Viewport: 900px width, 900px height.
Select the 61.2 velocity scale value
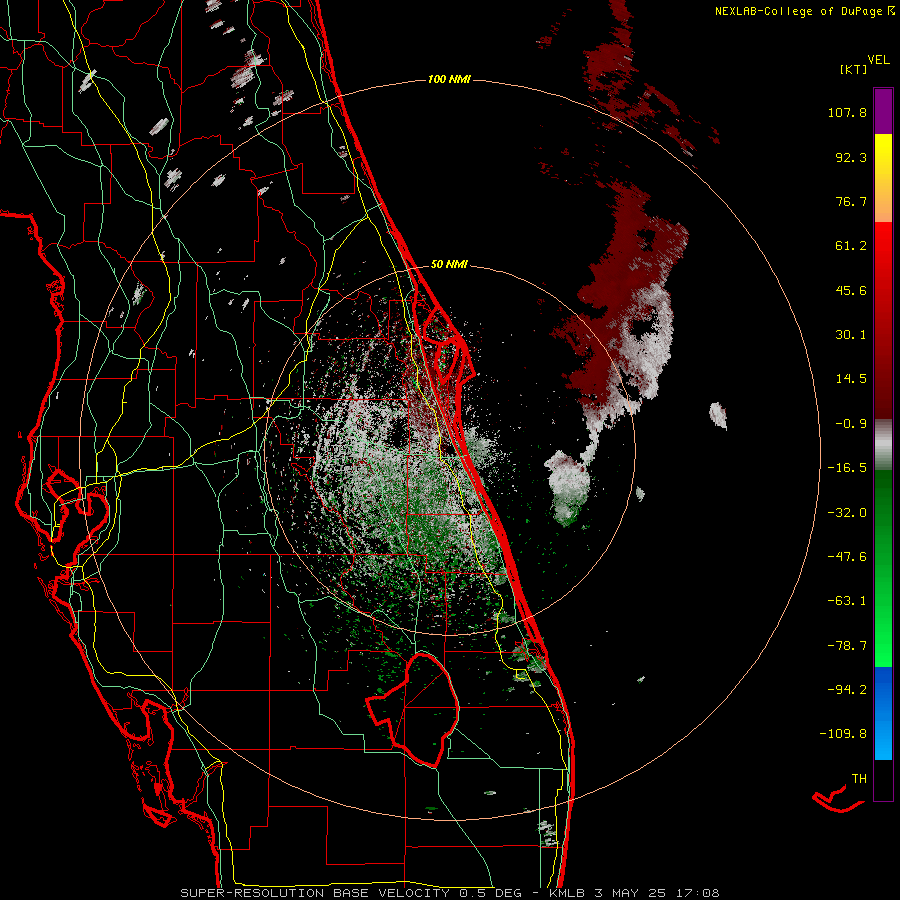click(x=851, y=246)
